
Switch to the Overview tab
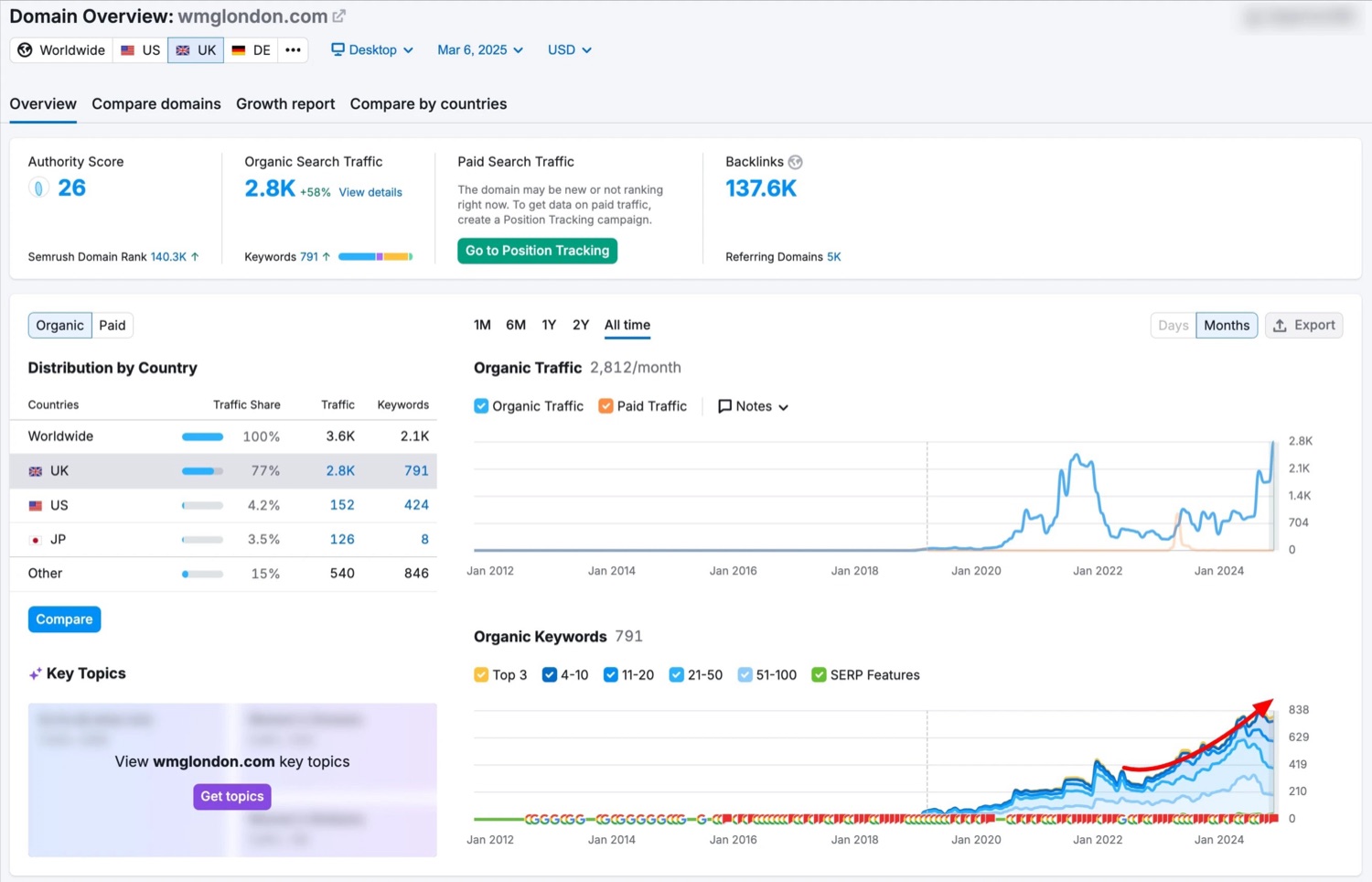coord(43,104)
